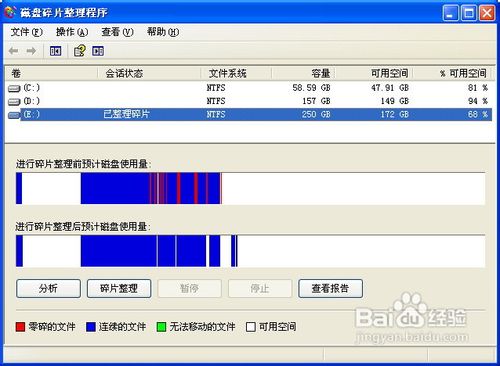
Task: Click the 47.91 GB free space cell
Action: (x=390, y=88)
